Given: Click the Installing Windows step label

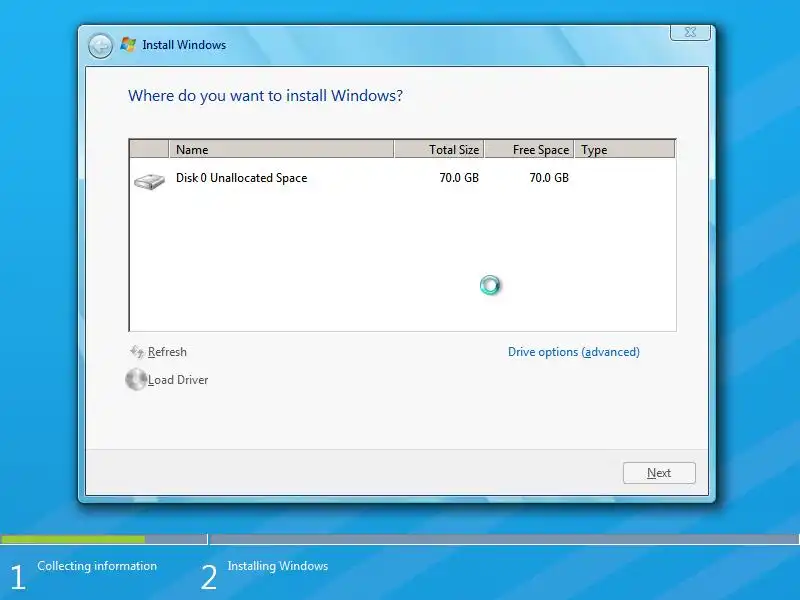Looking at the screenshot, I should pyautogui.click(x=278, y=566).
